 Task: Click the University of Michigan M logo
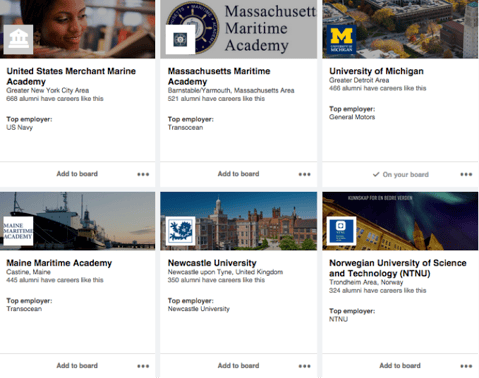pos(341,39)
